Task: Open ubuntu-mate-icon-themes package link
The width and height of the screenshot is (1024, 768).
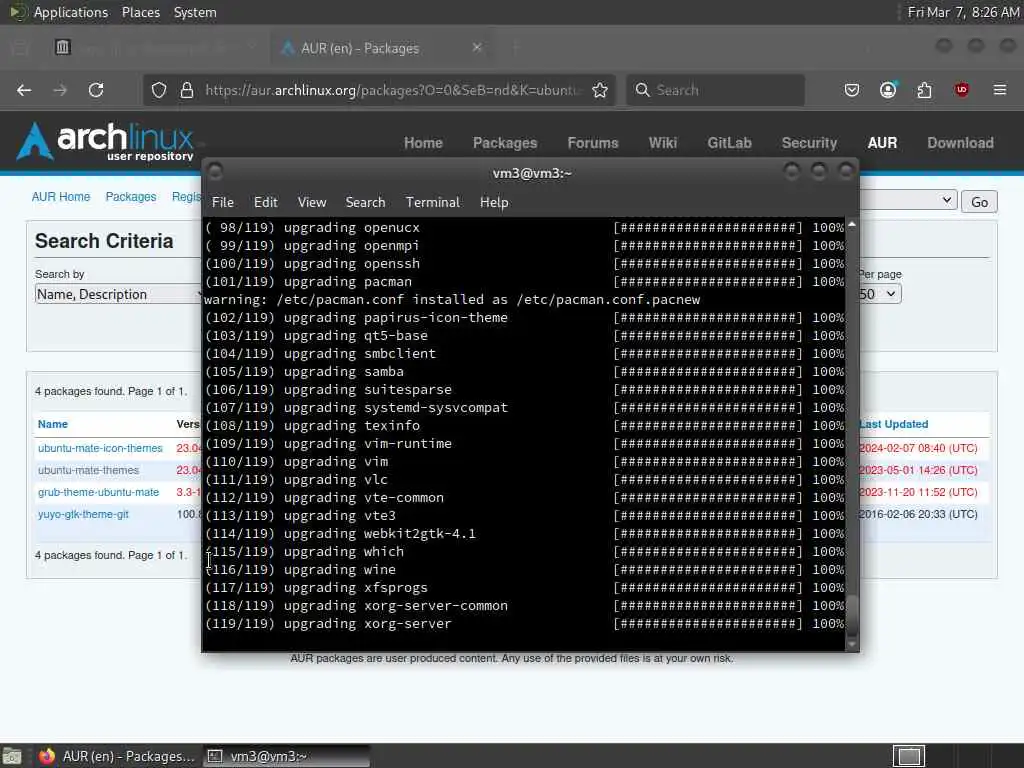Action: pos(100,448)
